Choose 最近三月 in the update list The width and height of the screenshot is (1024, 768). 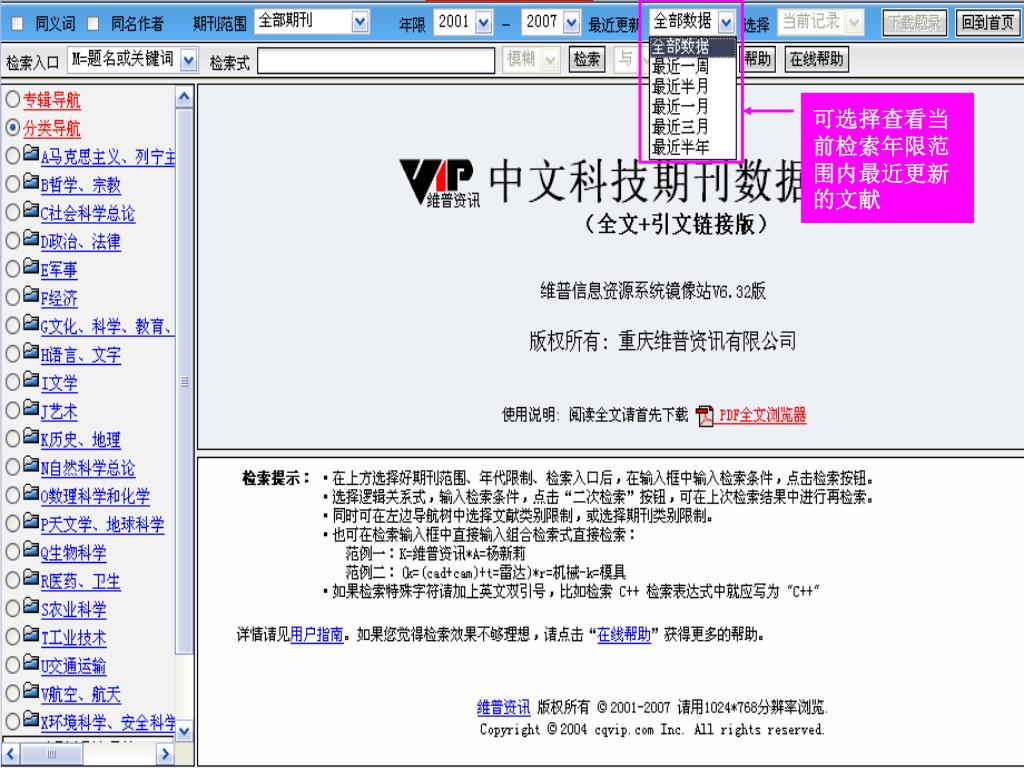pos(693,127)
